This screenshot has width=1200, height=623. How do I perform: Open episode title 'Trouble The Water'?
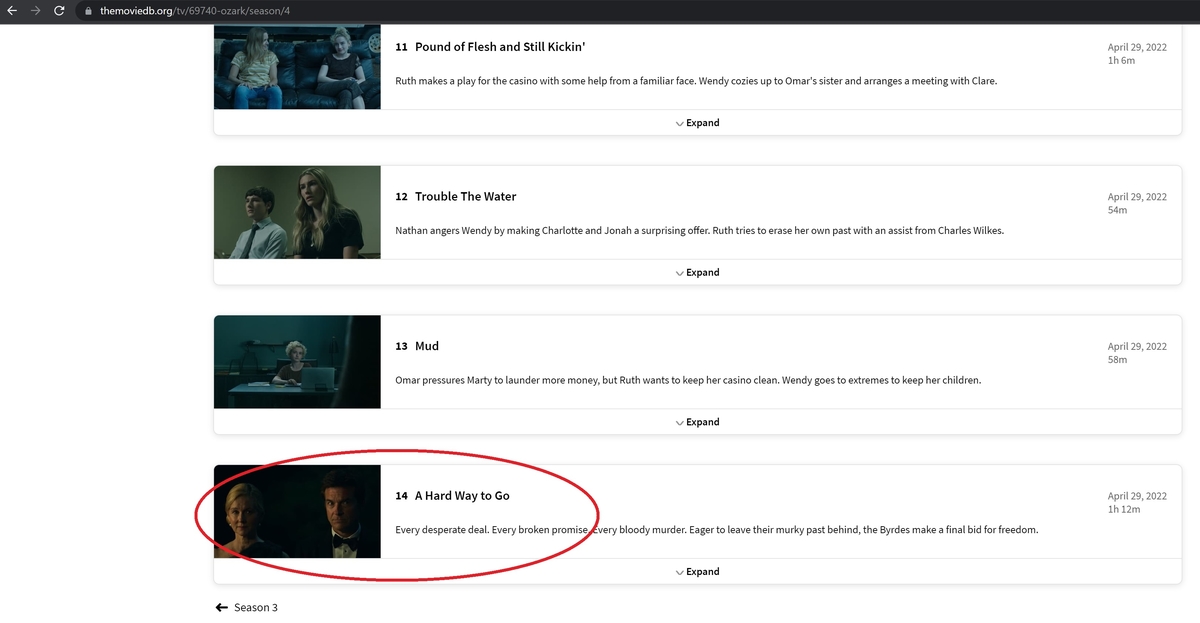[x=465, y=196]
